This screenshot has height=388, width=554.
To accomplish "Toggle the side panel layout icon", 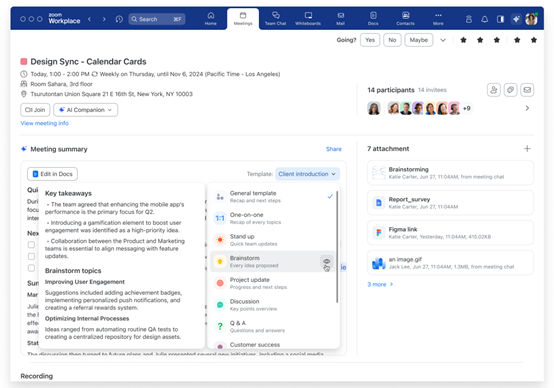I will (x=500, y=19).
